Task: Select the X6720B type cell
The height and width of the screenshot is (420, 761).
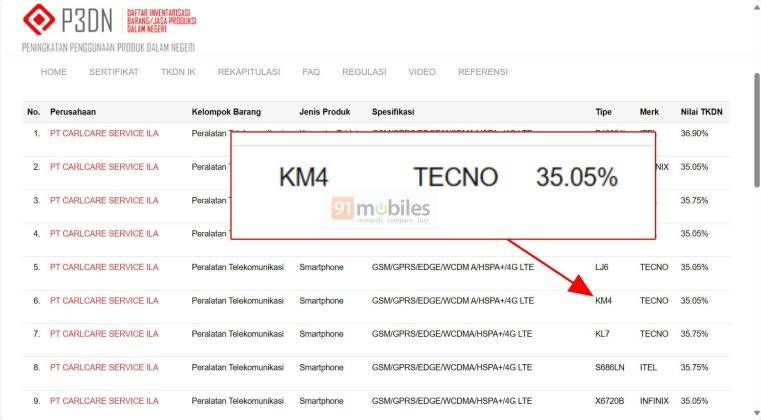Action: point(610,401)
